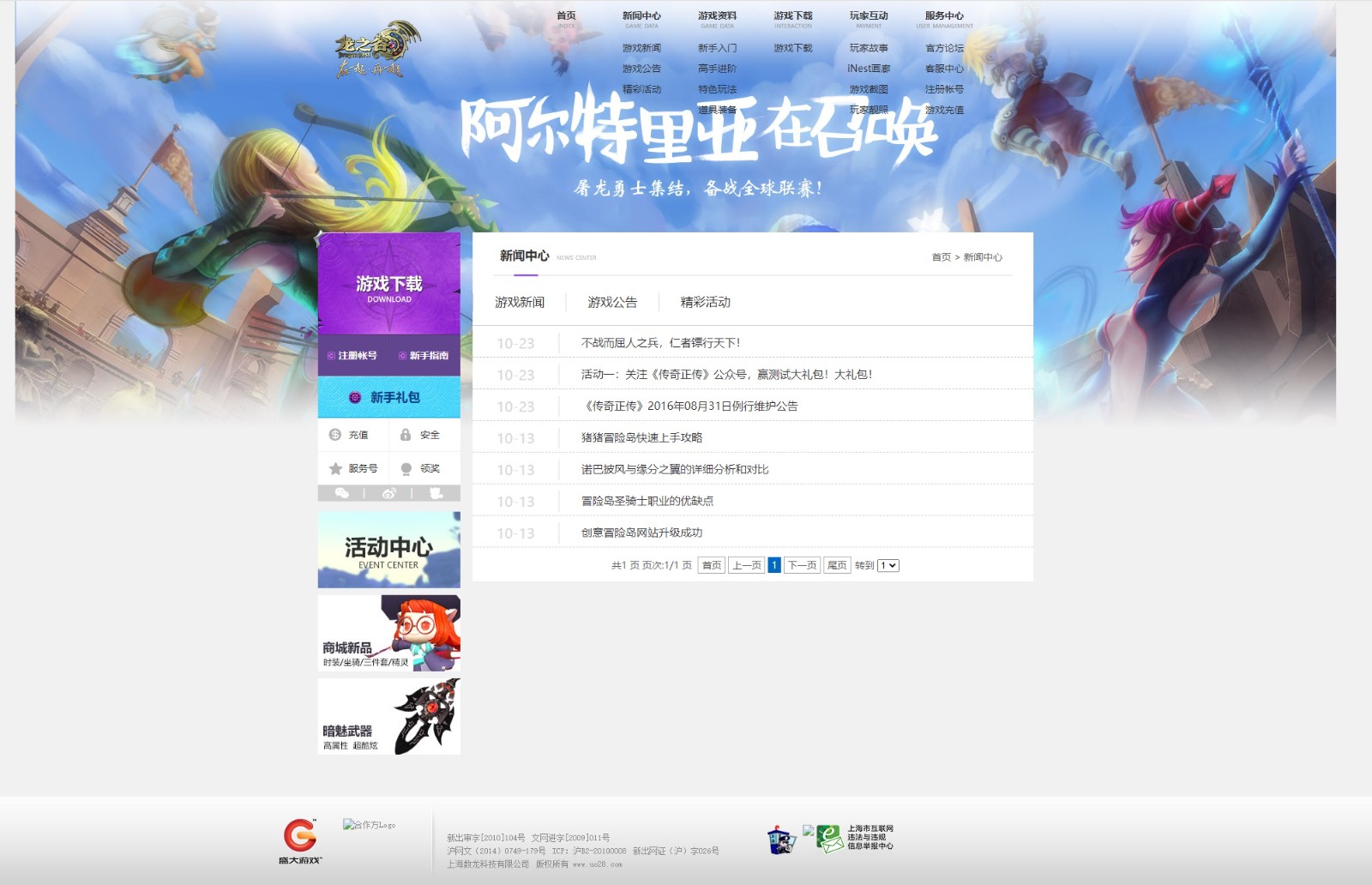Open 游戏下载 in the top navigation
Screen dimensions: 1372x885
pos(792,15)
